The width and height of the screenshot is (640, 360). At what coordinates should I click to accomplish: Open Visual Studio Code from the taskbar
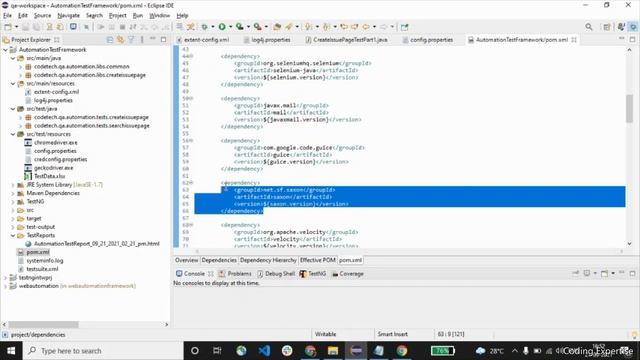click(264, 351)
